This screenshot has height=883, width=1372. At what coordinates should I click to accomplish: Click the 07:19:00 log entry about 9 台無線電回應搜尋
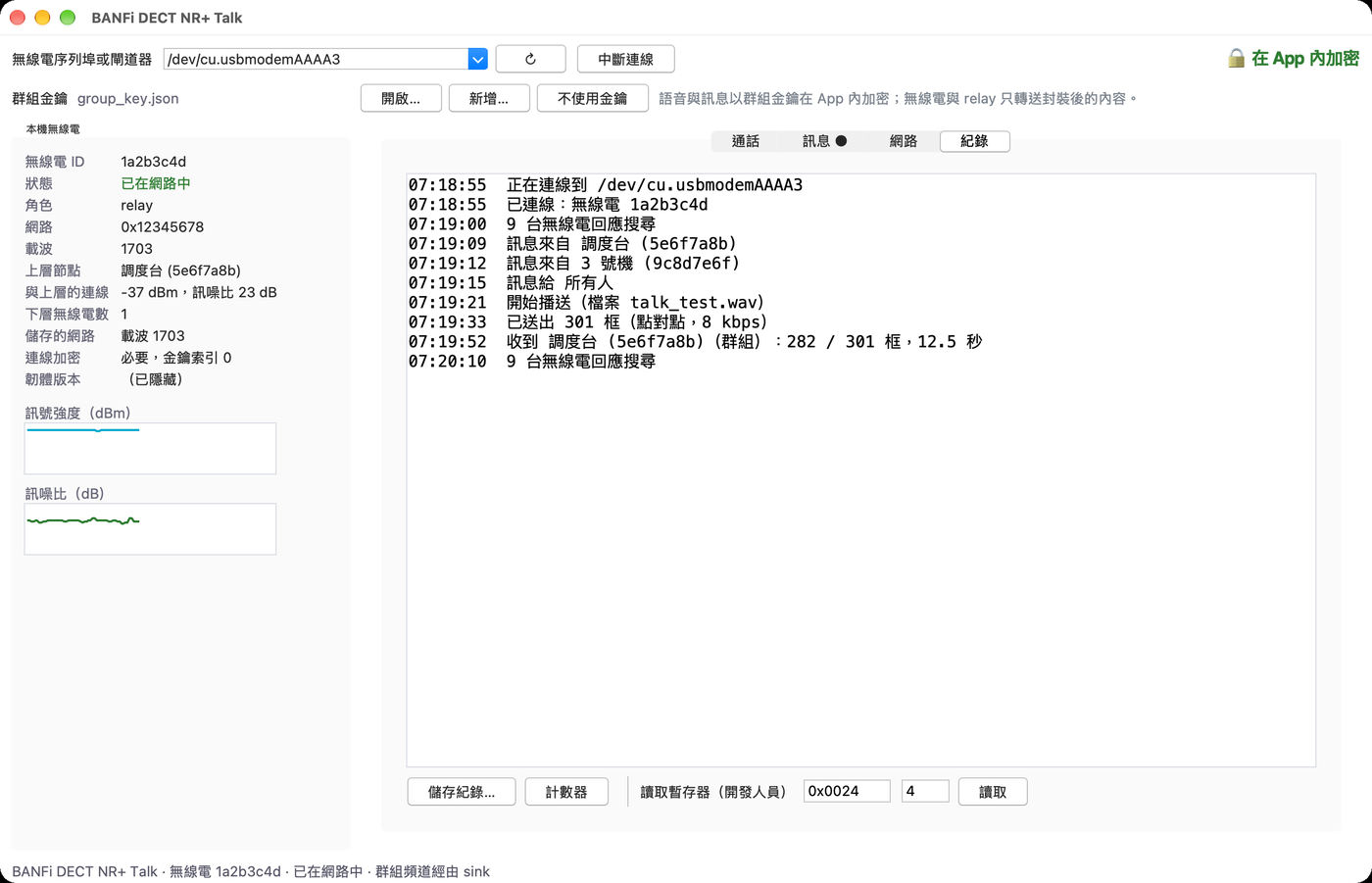[532, 223]
